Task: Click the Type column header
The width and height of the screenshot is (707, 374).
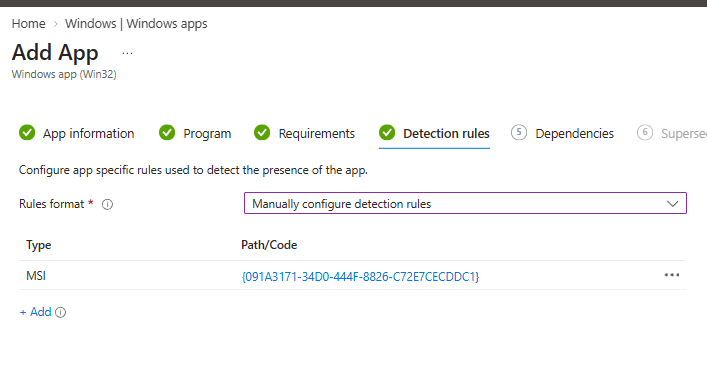Action: pos(39,245)
